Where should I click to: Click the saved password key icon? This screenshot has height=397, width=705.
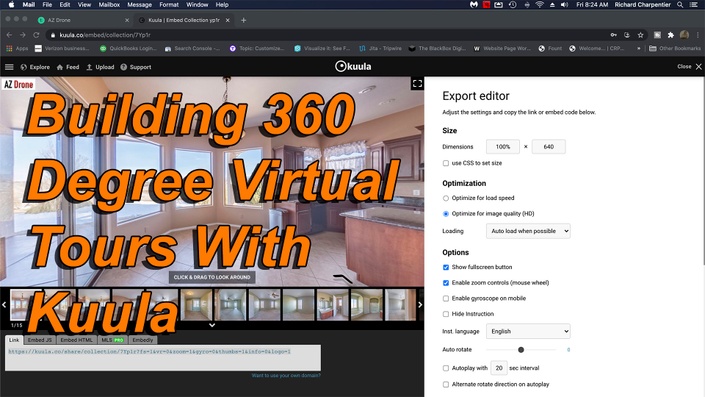tap(613, 35)
